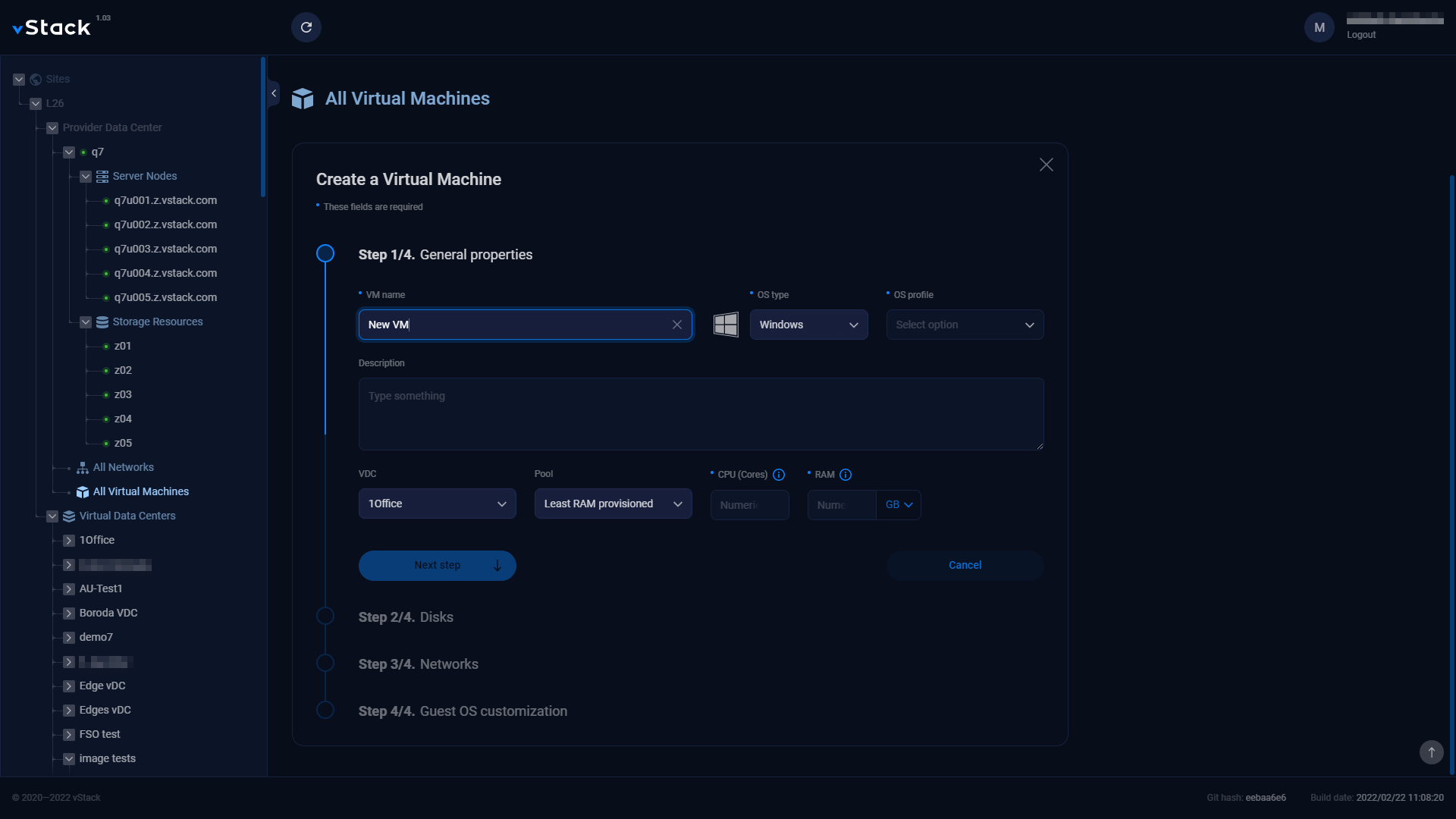Image resolution: width=1456 pixels, height=819 pixels.
Task: Click the Logout link
Action: coord(1360,35)
